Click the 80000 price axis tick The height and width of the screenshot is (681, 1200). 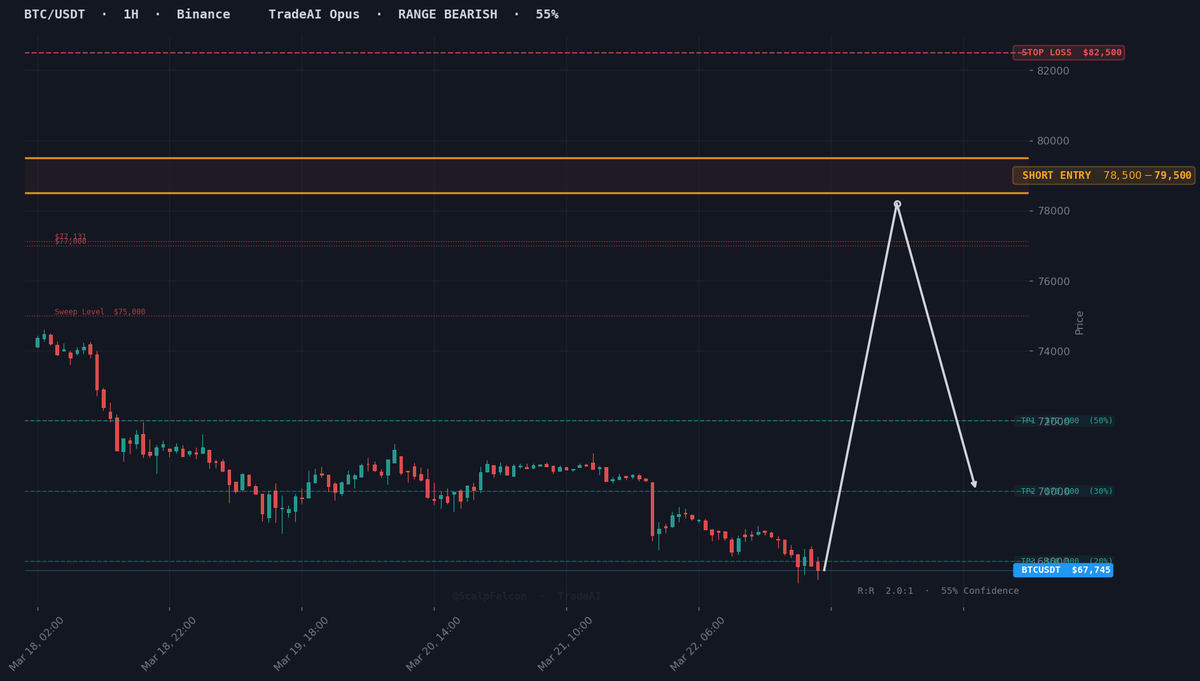[1053, 141]
